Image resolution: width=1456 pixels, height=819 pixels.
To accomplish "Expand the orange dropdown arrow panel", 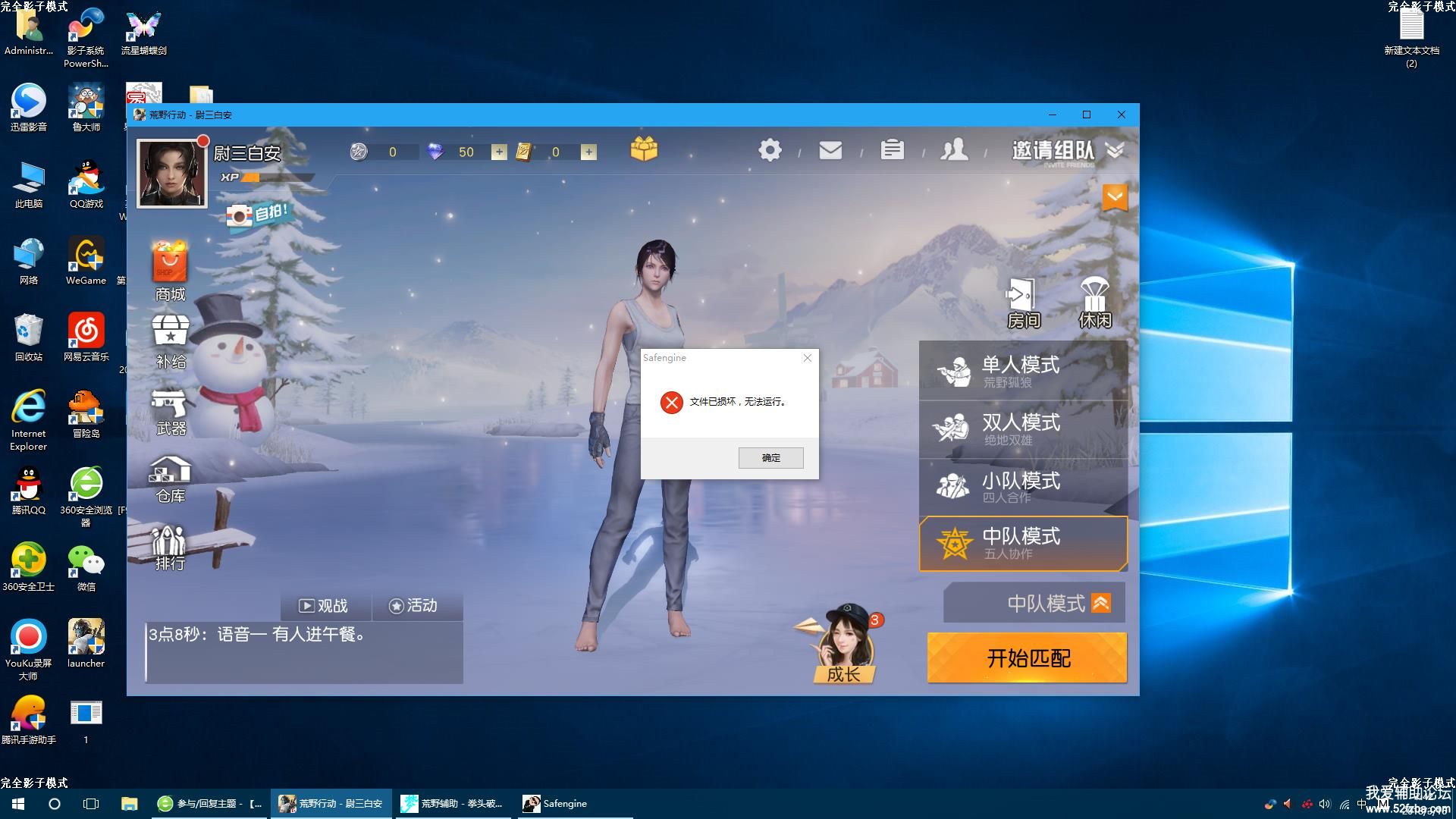I will tap(1115, 198).
